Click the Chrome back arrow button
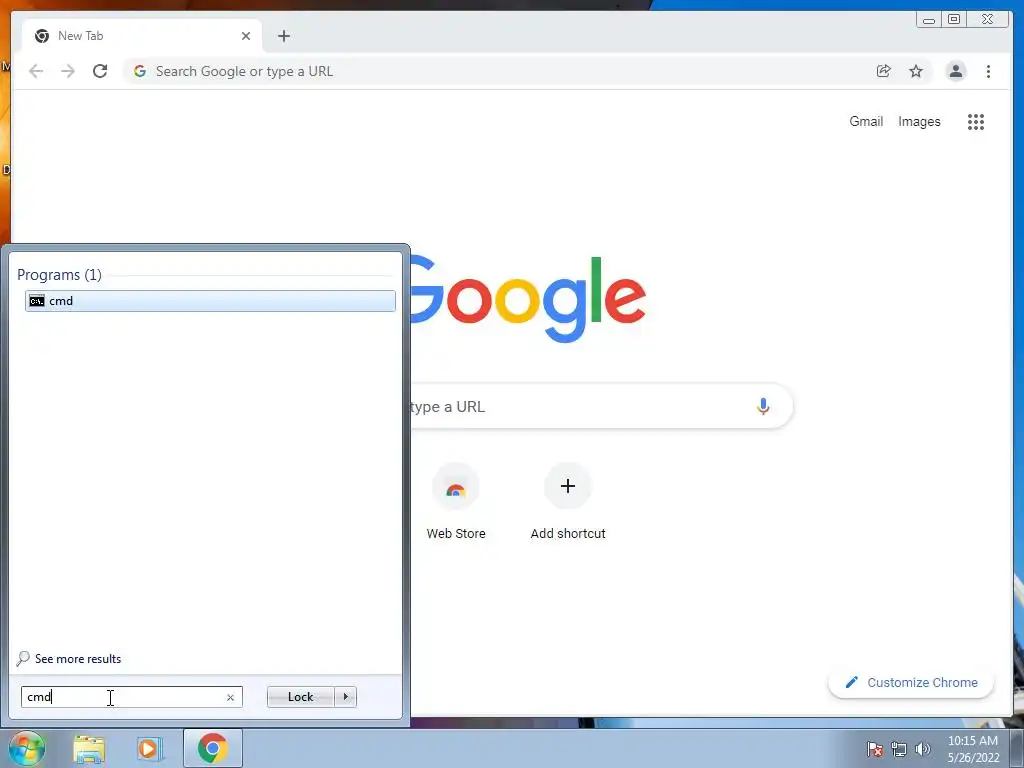The image size is (1024, 768). 36,71
